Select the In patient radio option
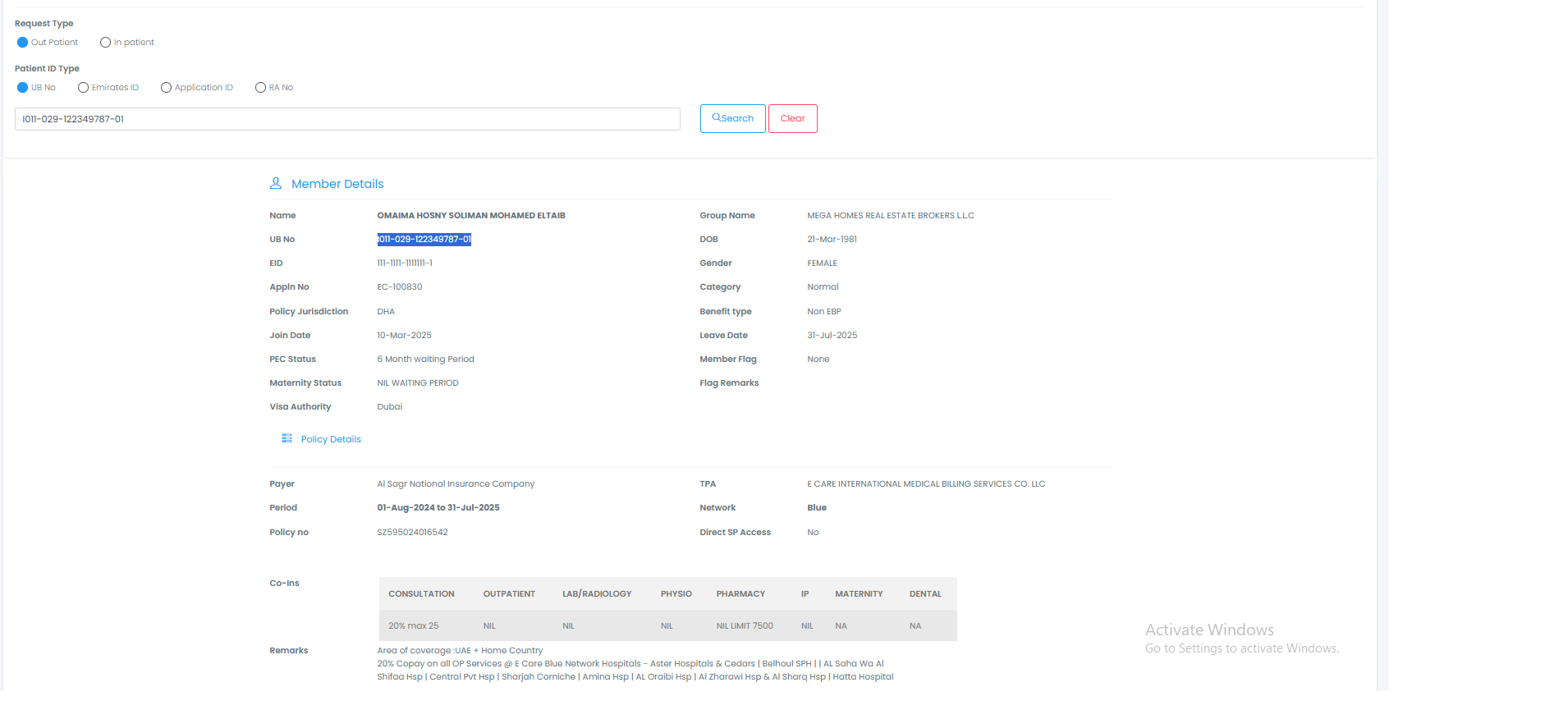 (105, 43)
